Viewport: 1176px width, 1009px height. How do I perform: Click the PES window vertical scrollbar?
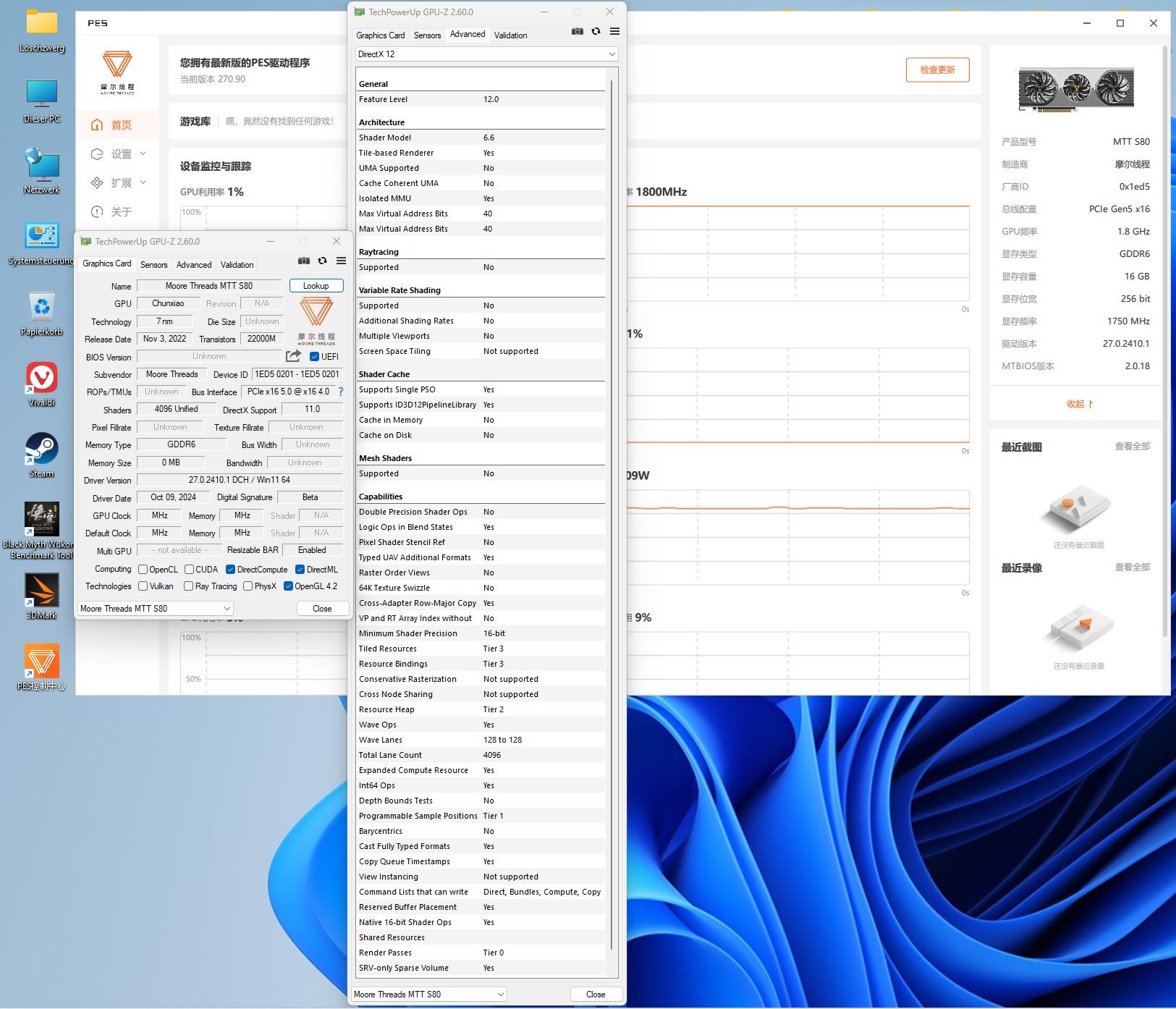(x=1165, y=340)
